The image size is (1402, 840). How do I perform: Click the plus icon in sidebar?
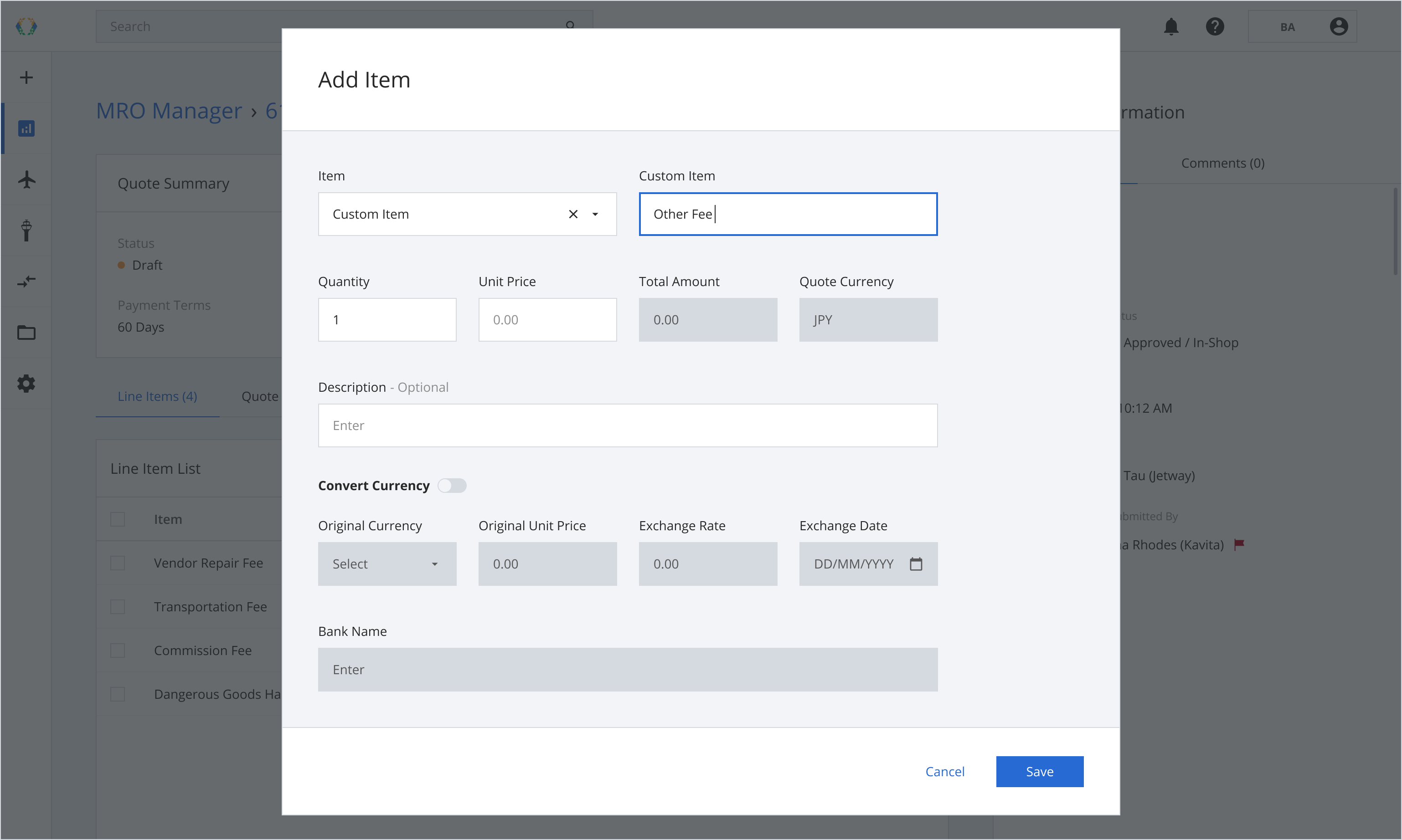tap(26, 77)
